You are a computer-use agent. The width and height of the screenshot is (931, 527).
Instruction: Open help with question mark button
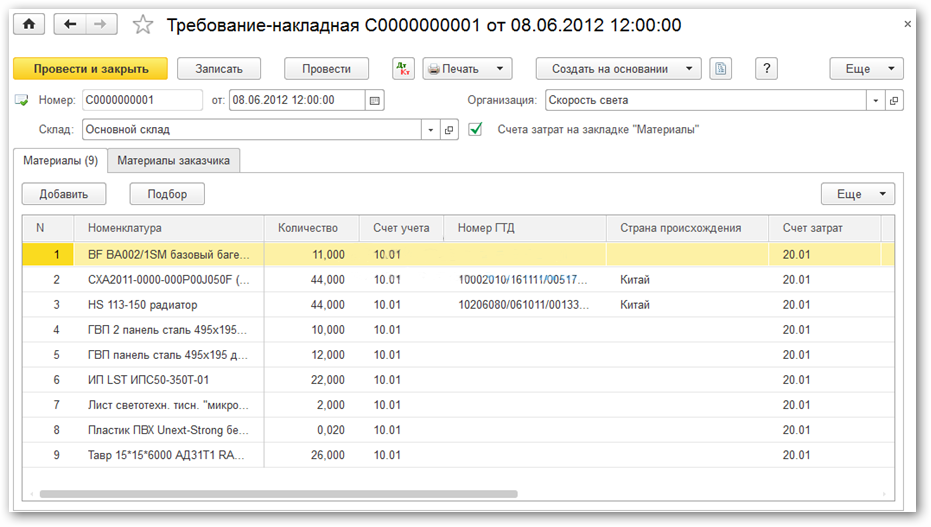coord(767,69)
